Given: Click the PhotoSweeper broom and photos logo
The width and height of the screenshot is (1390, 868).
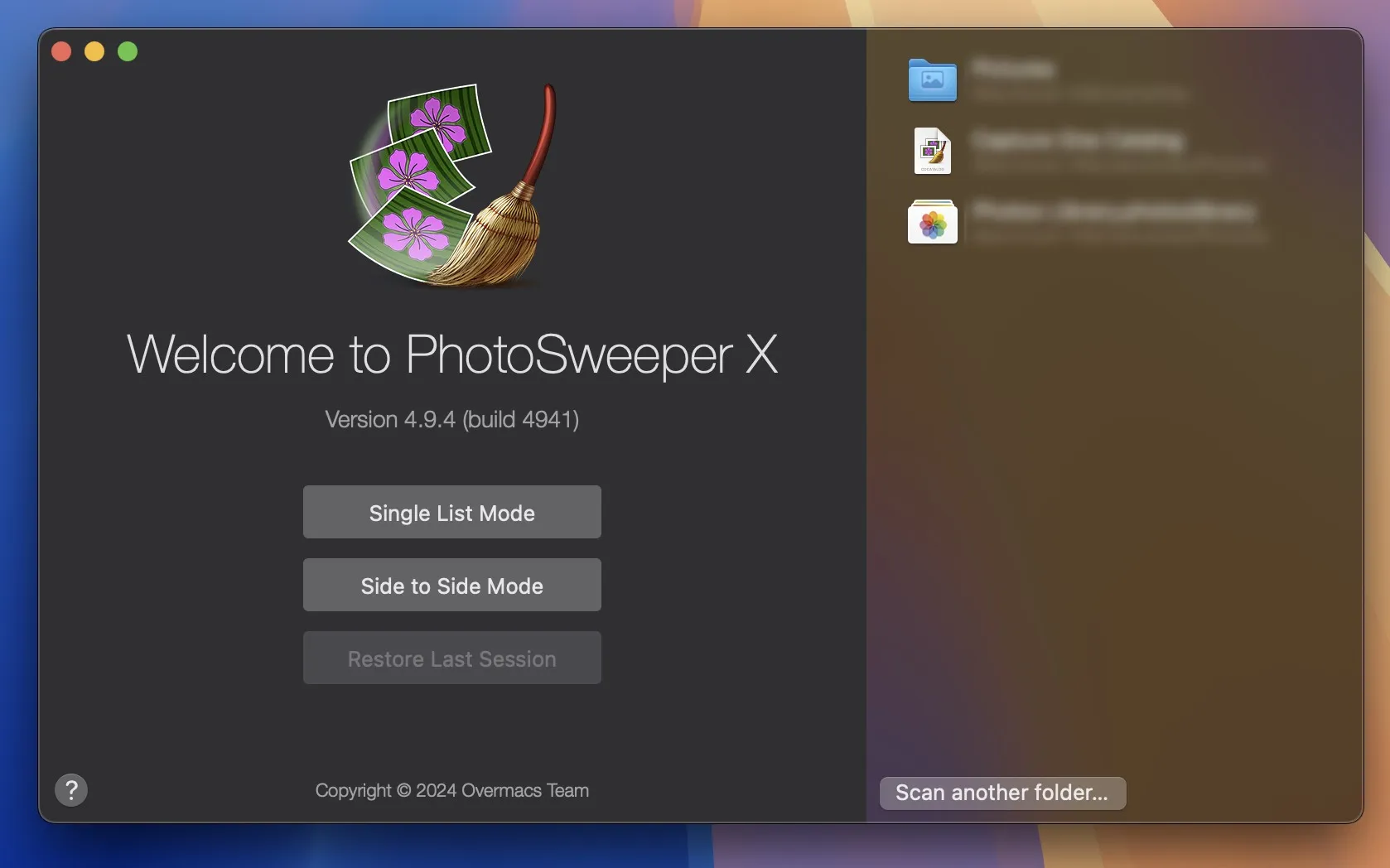Looking at the screenshot, I should (x=452, y=185).
